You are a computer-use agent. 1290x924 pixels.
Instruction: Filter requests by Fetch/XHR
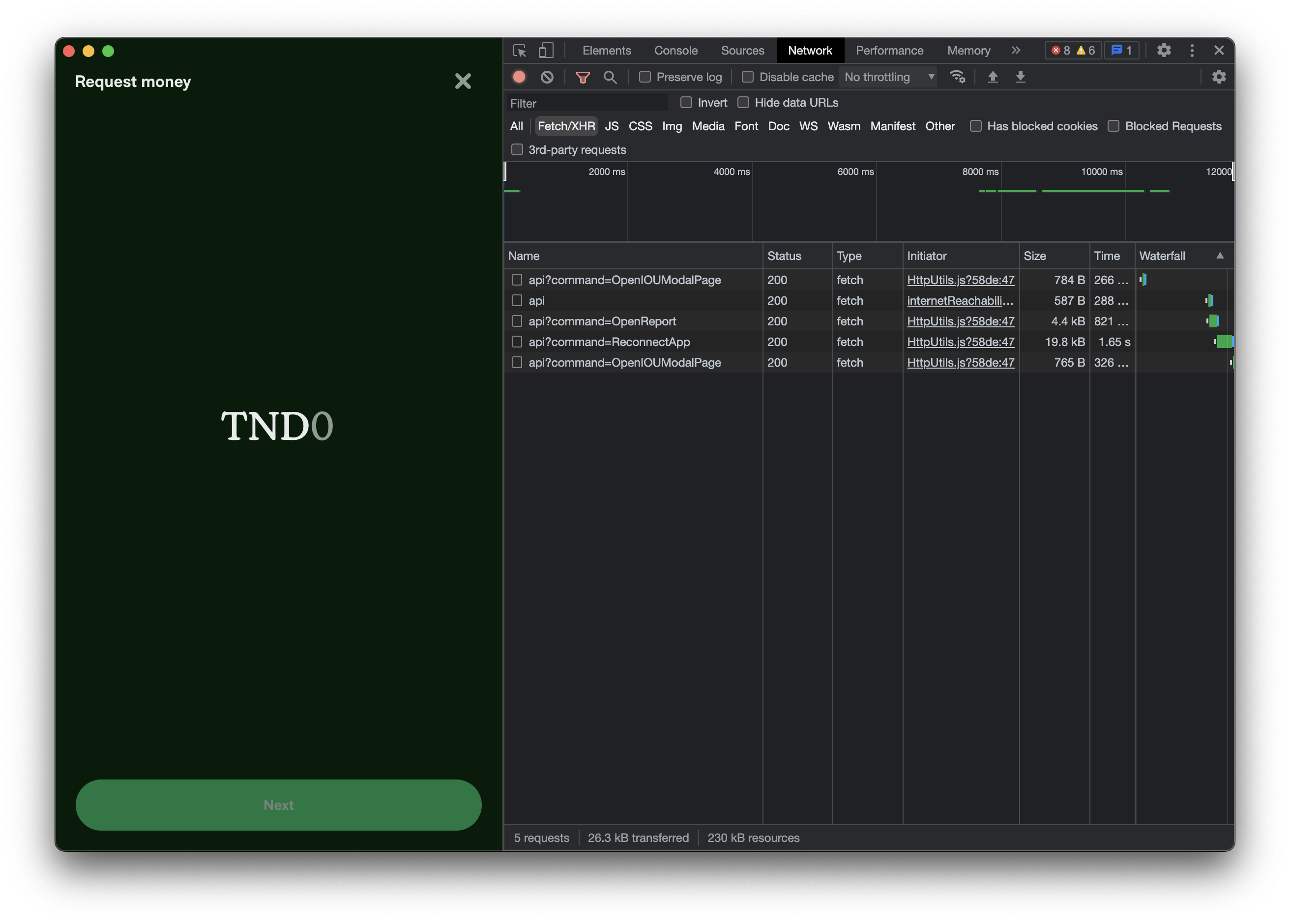point(566,126)
